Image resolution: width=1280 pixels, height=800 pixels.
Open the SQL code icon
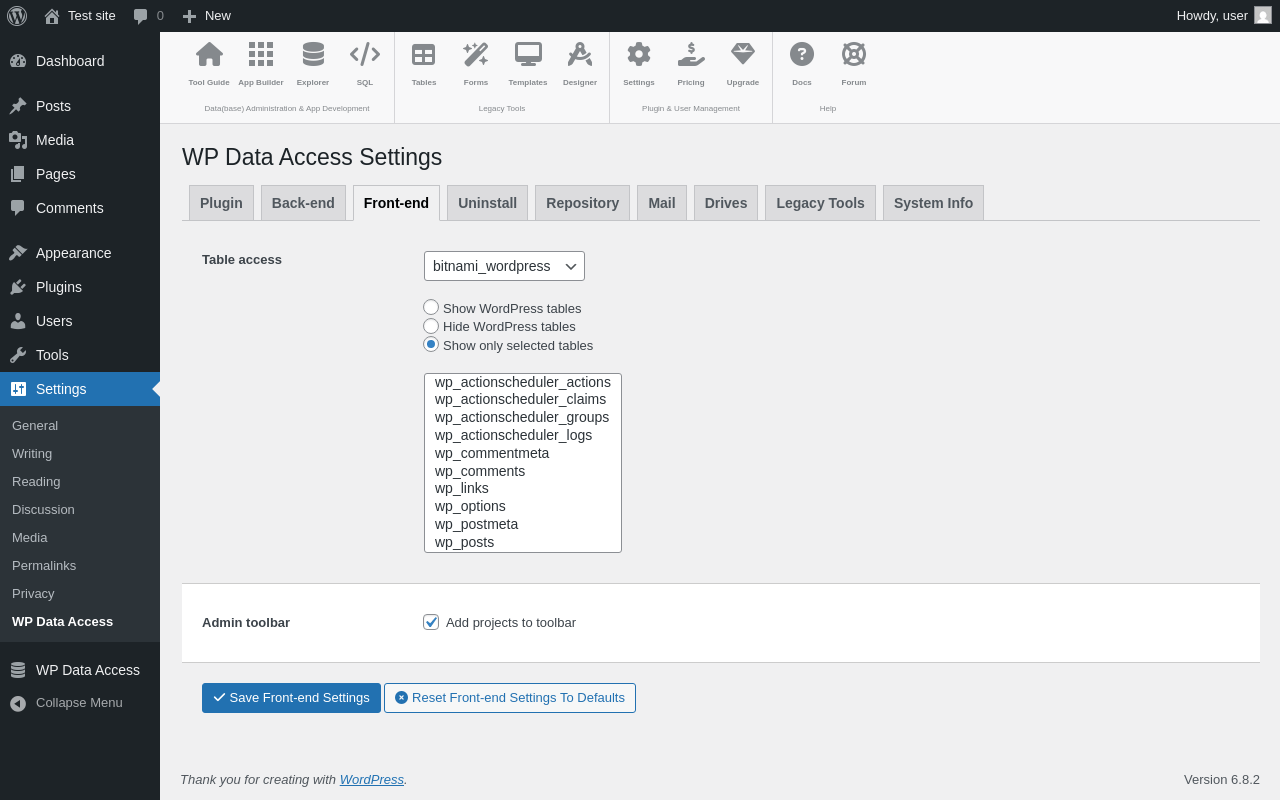365,54
